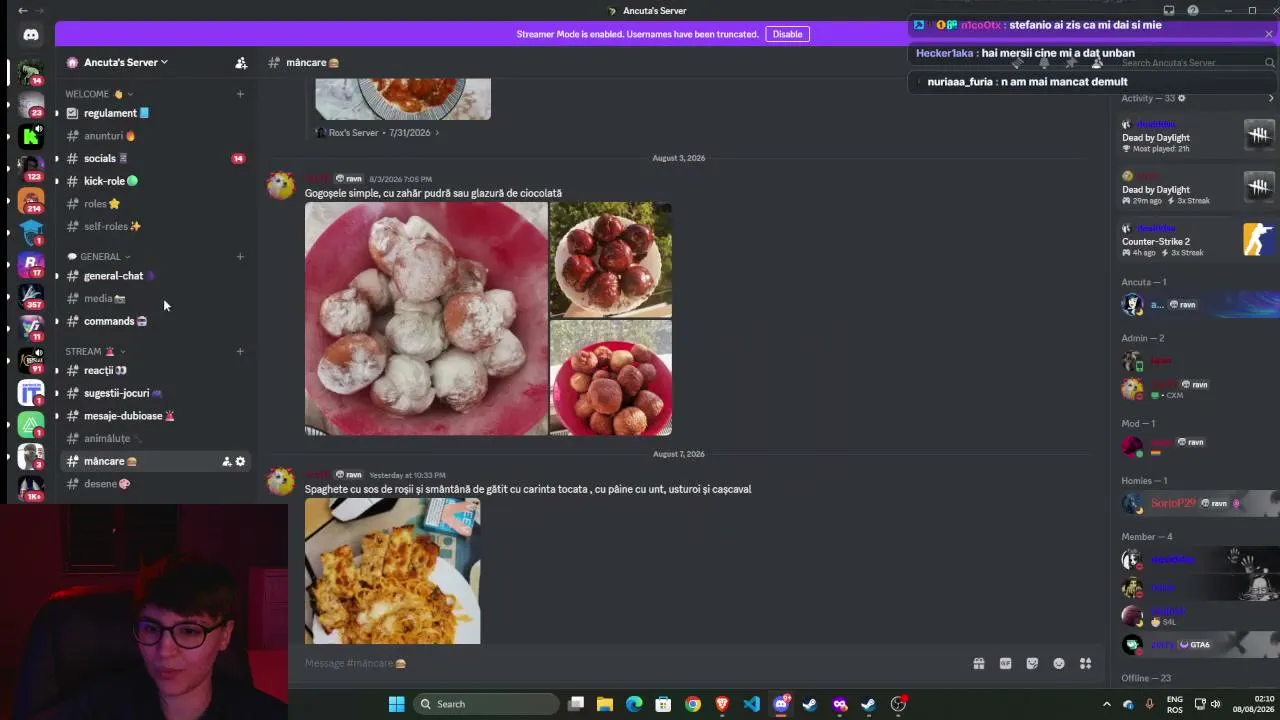Open regulament channel
Screen dimensions: 1280x720
coord(154,113)
